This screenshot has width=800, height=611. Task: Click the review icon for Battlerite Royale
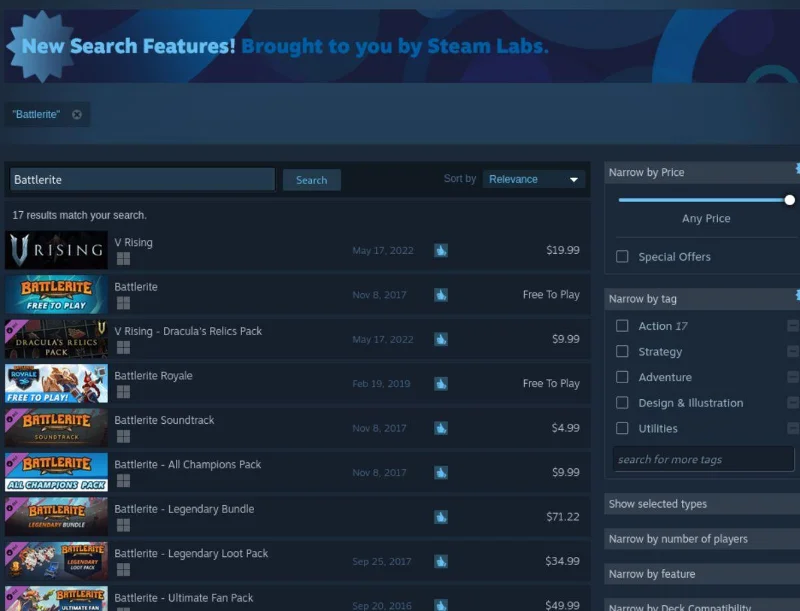441,384
